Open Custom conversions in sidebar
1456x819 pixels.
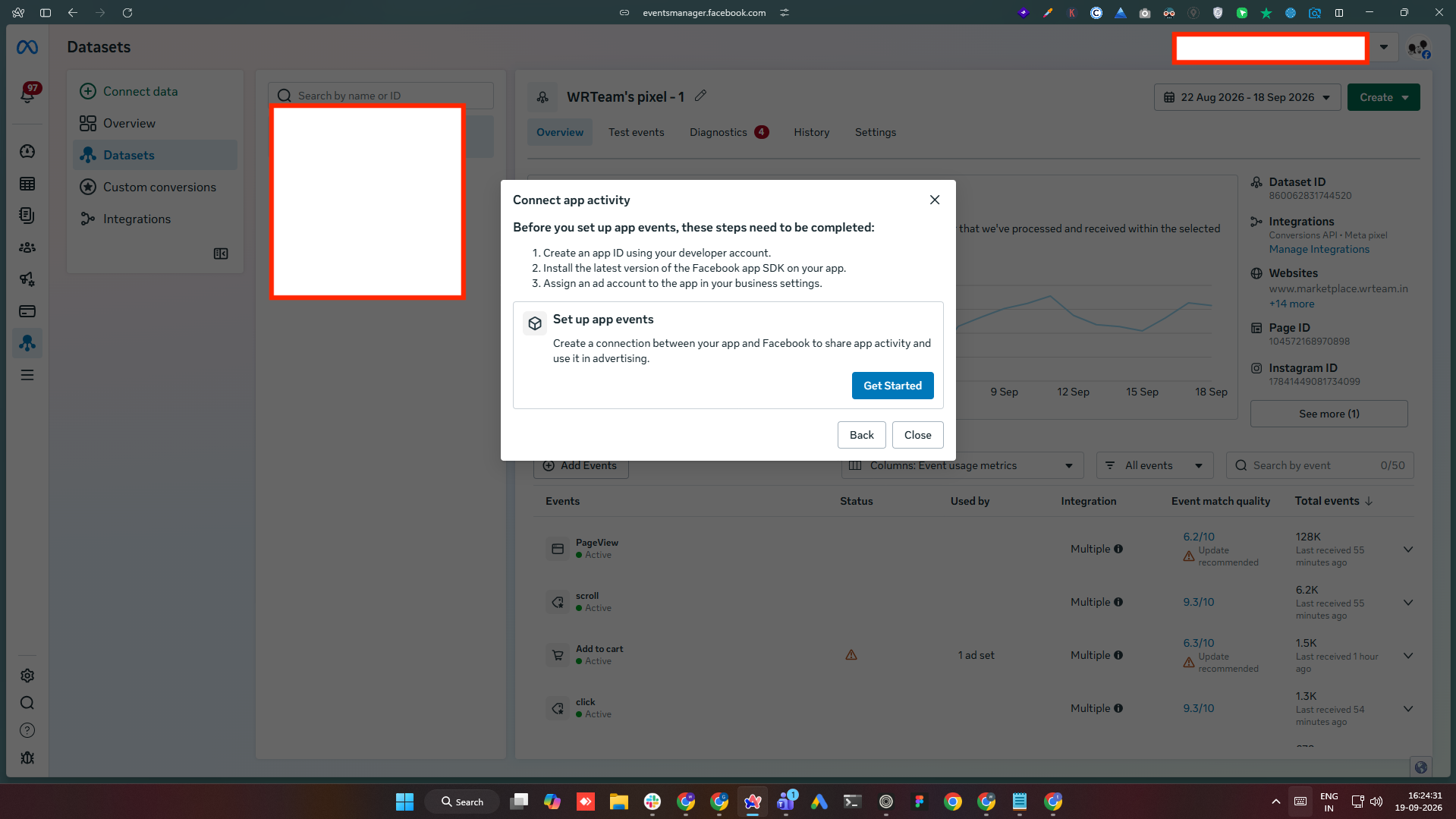point(155,187)
